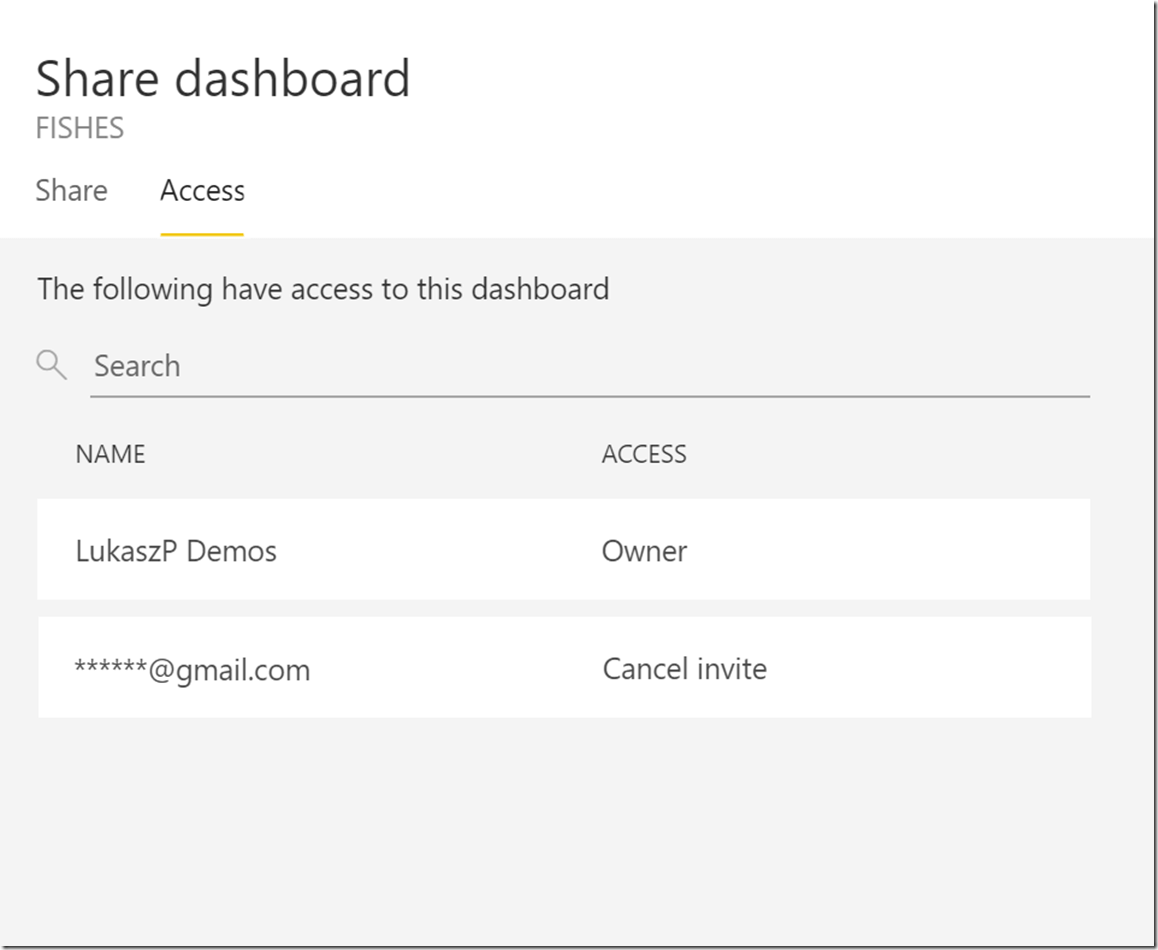This screenshot has height=950, width=1158.
Task: Select the search icon beside the Search field
Action: tap(50, 365)
